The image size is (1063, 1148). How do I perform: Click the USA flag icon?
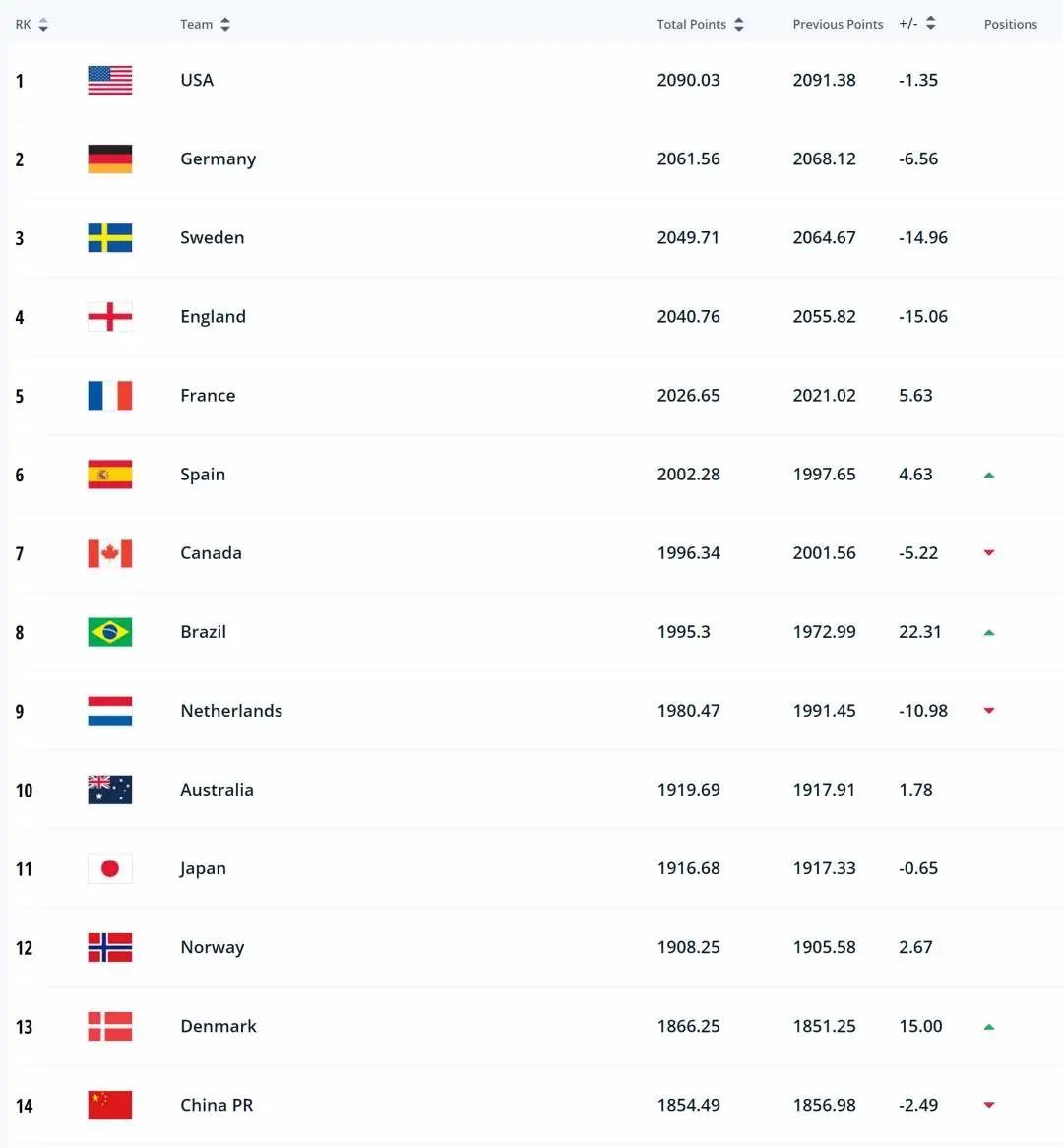pos(110,80)
